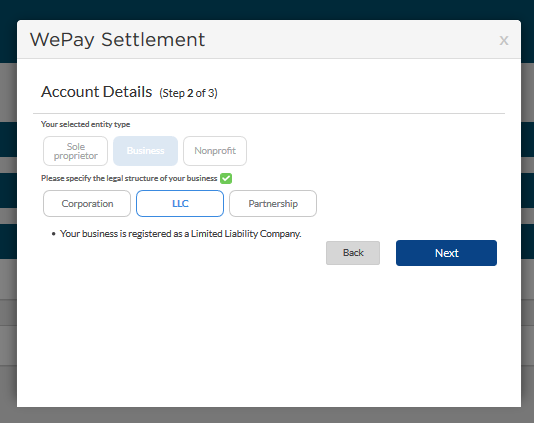Select the Sole proprietor entity type
The width and height of the screenshot is (534, 423).
(75, 151)
